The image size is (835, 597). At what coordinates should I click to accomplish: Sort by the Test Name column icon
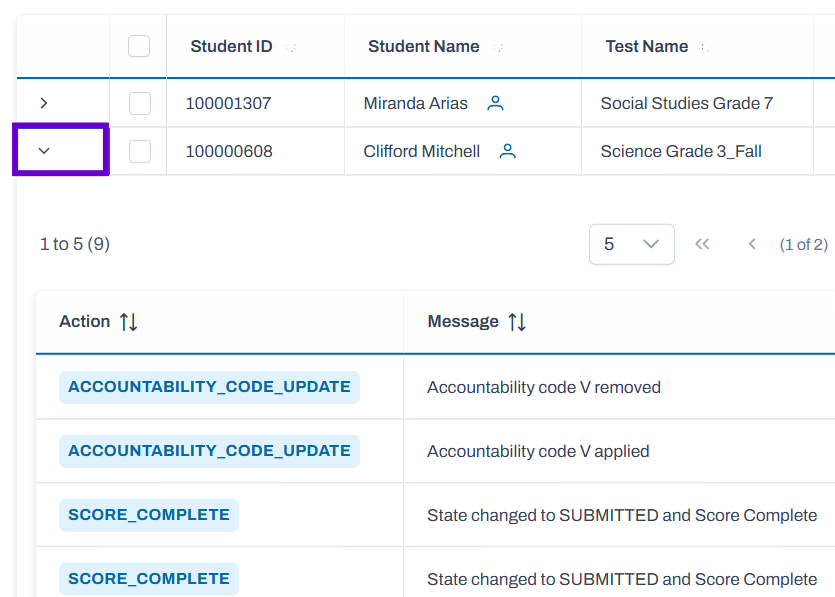pyautogui.click(x=706, y=47)
